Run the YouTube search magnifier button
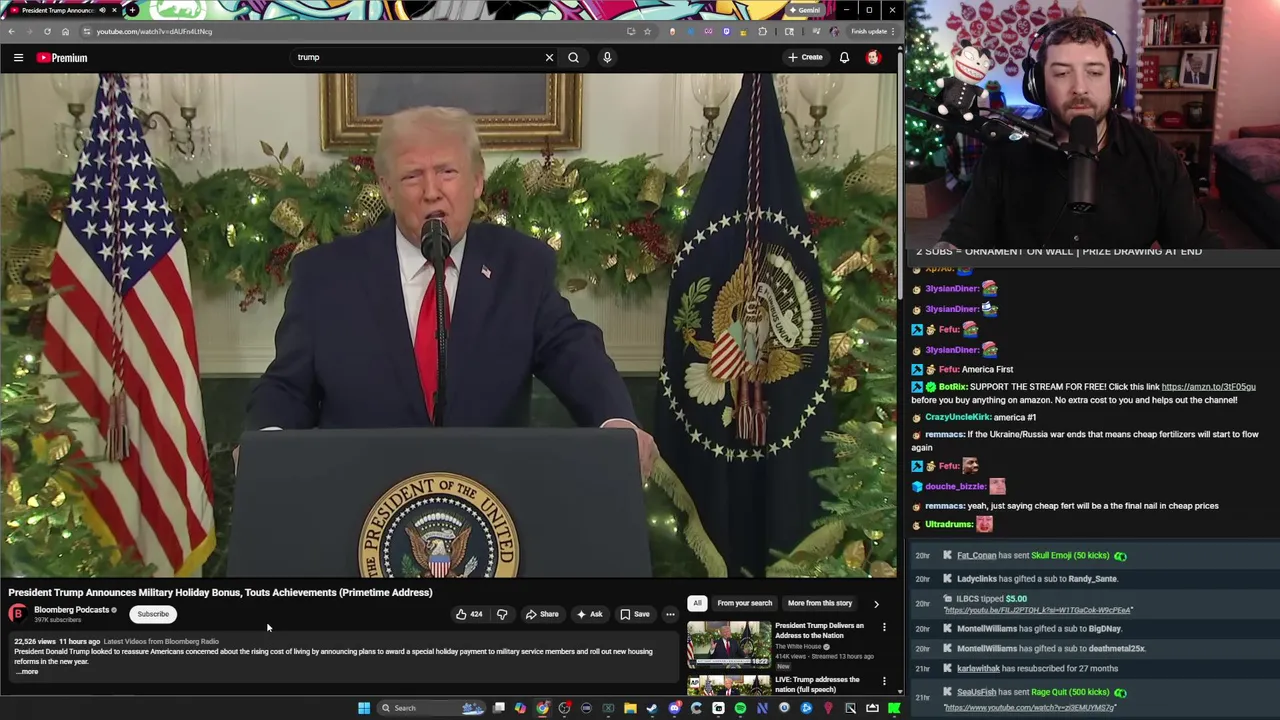The image size is (1280, 720). (x=573, y=58)
